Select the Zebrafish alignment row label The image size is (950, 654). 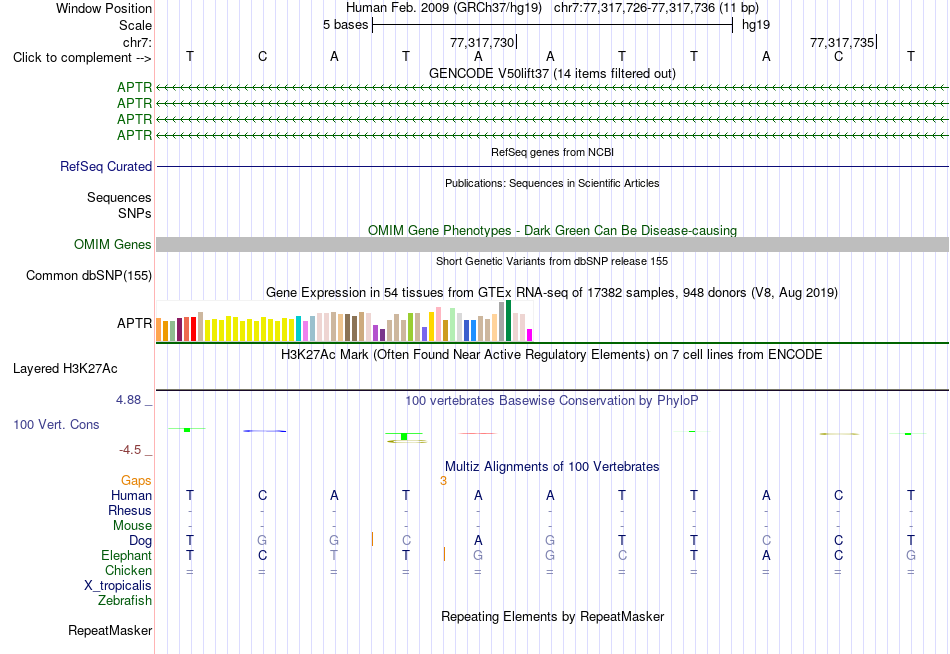coord(125,601)
